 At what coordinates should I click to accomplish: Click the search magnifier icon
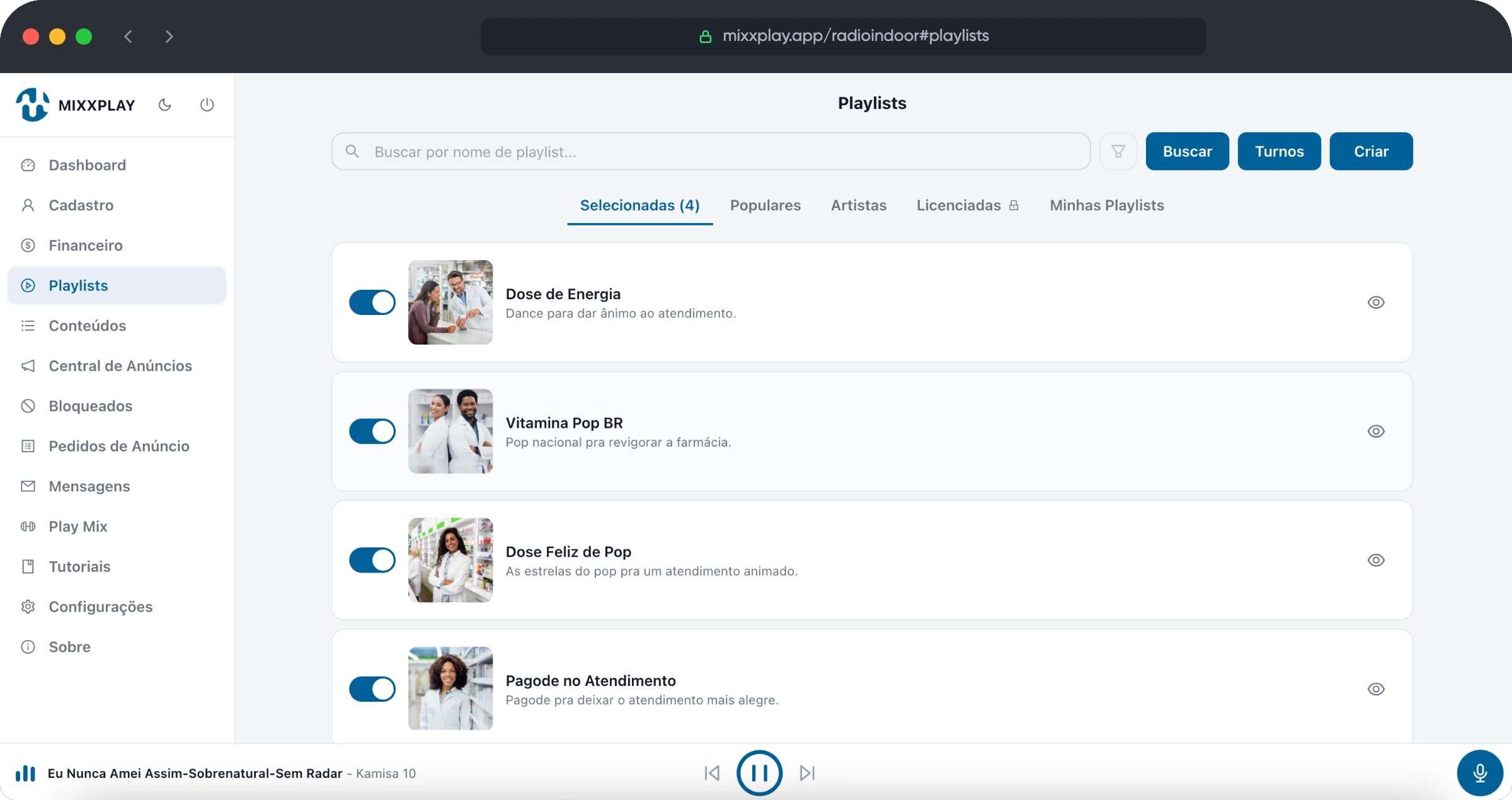(x=353, y=151)
